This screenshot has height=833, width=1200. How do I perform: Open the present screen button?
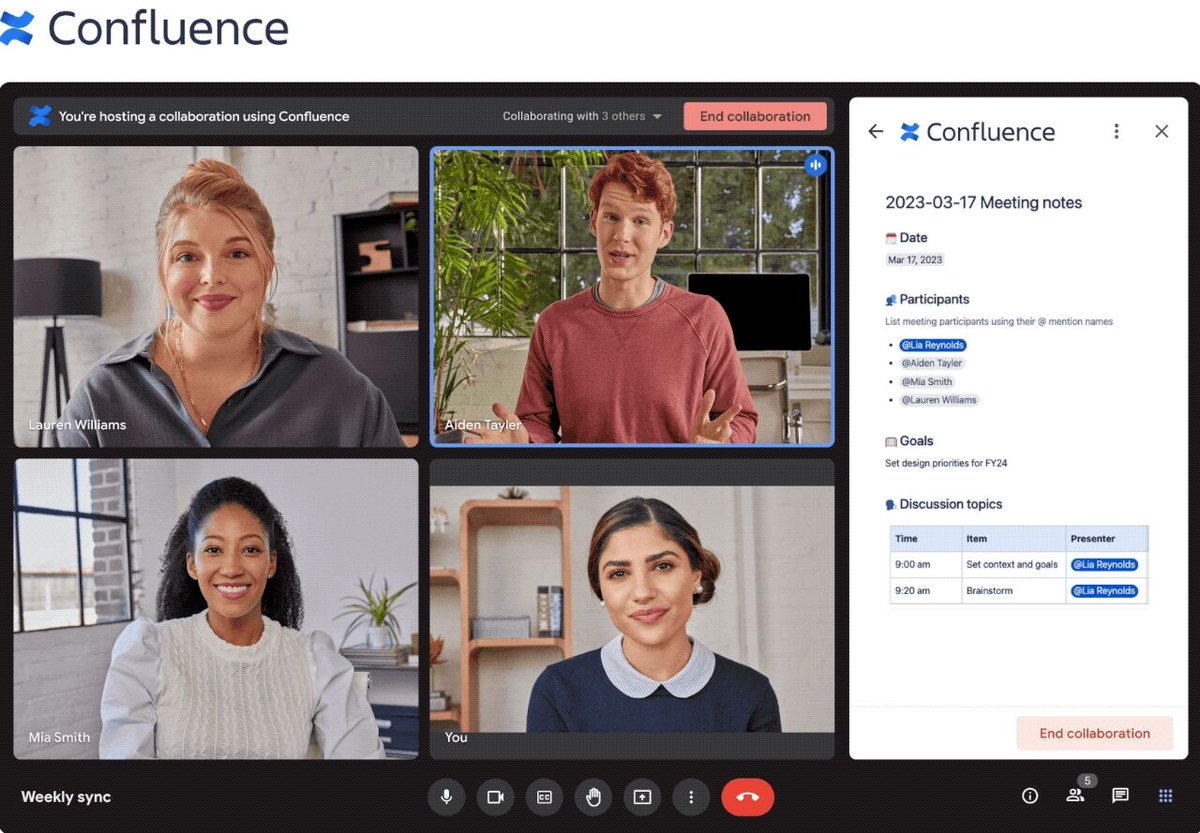coord(642,797)
